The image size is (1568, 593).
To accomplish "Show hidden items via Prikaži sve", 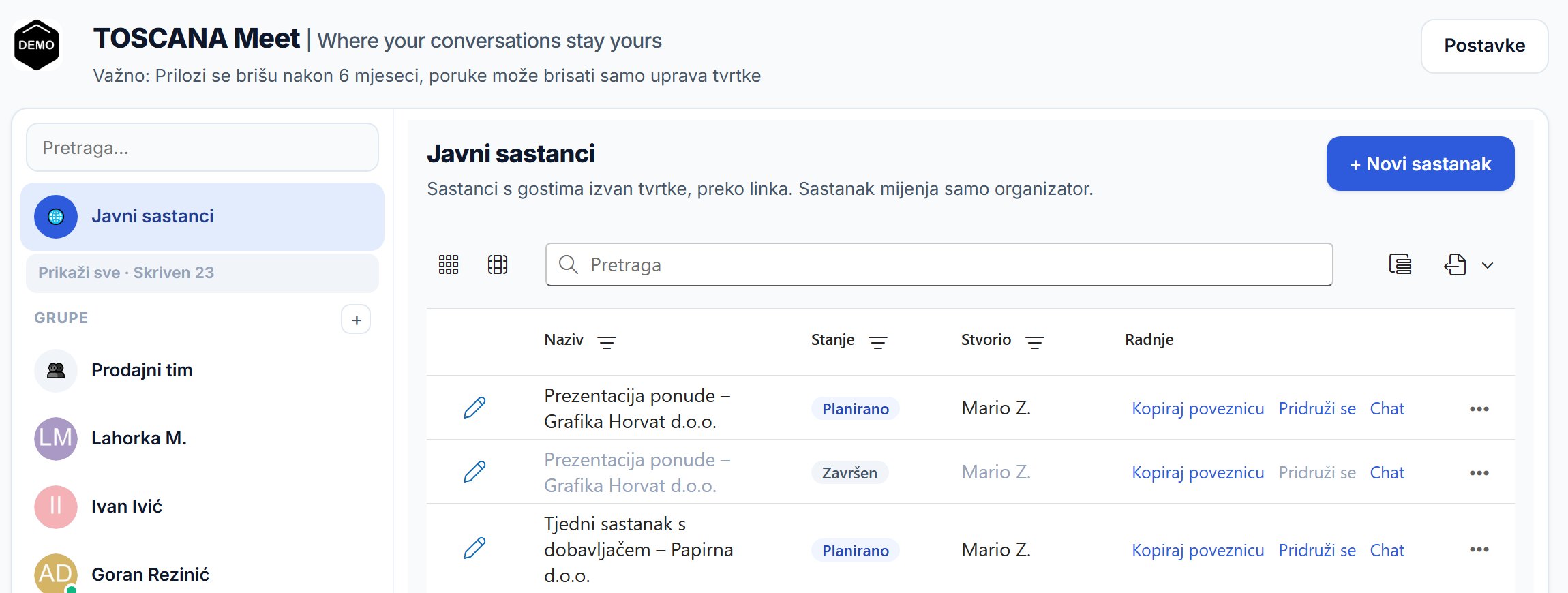I will [x=202, y=273].
